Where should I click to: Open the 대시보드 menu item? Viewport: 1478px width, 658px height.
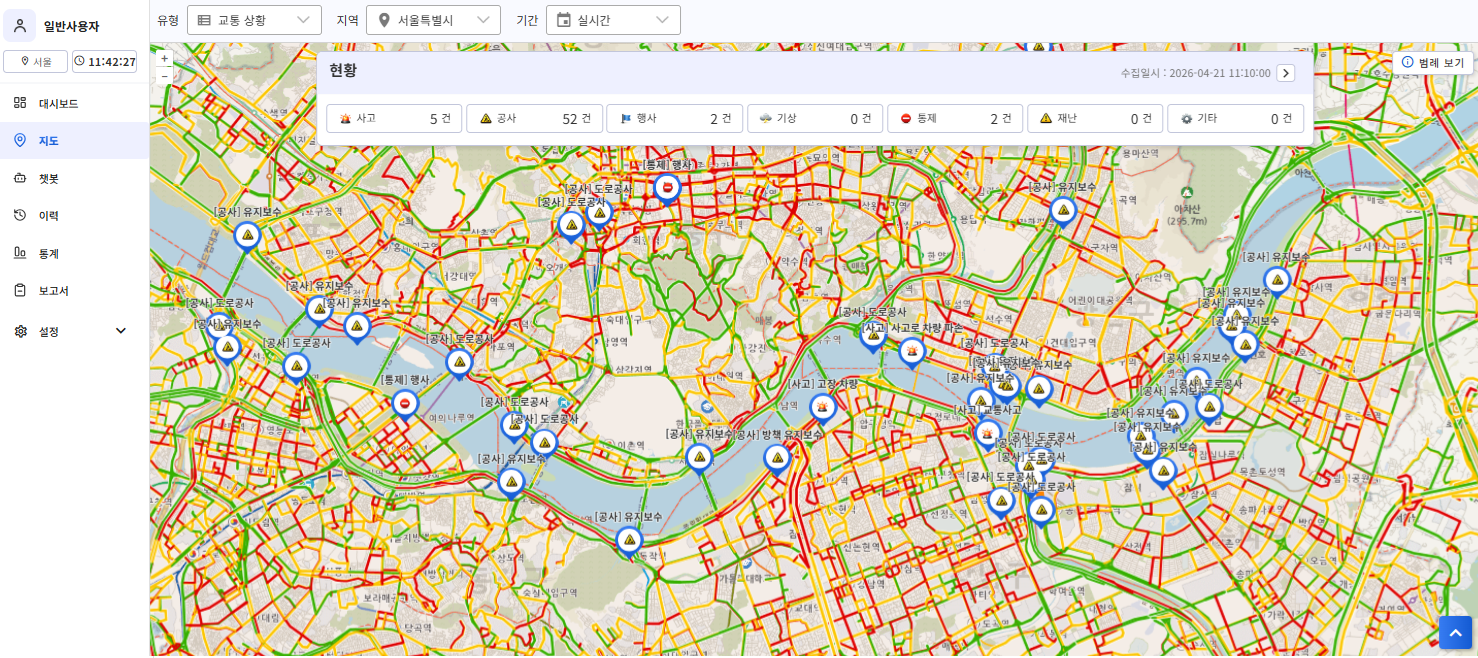click(x=74, y=103)
